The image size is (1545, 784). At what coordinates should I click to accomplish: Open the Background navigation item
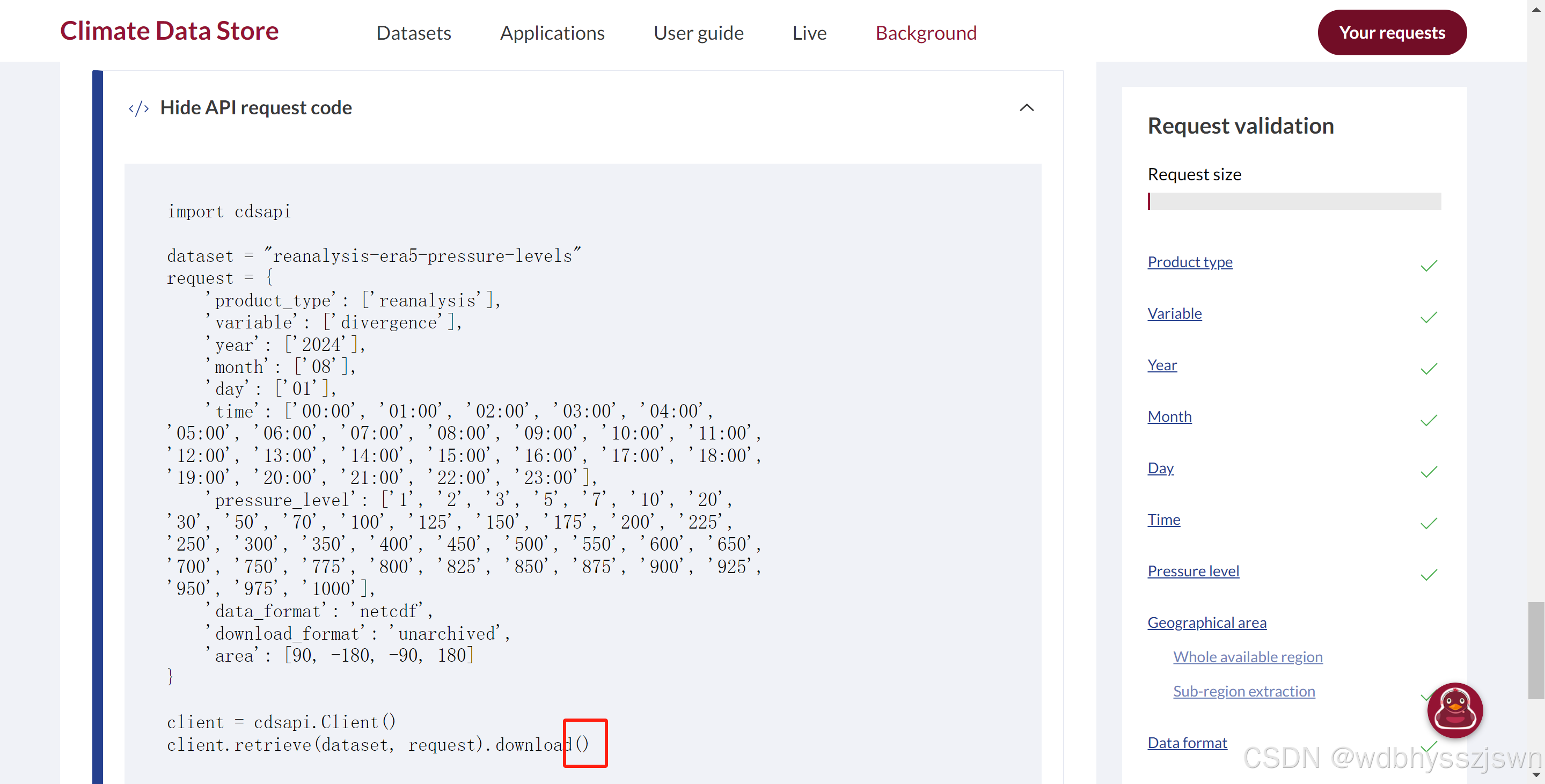[925, 32]
